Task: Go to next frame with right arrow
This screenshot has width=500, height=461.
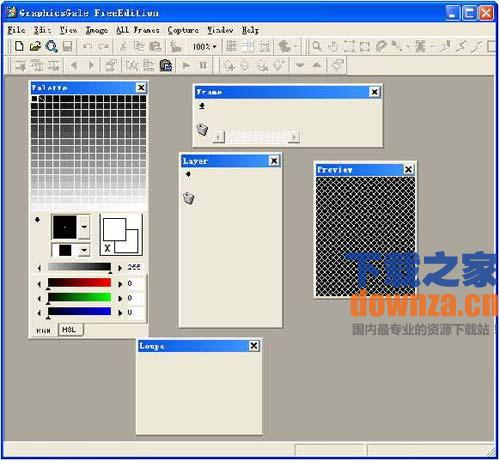Action: 91,65
